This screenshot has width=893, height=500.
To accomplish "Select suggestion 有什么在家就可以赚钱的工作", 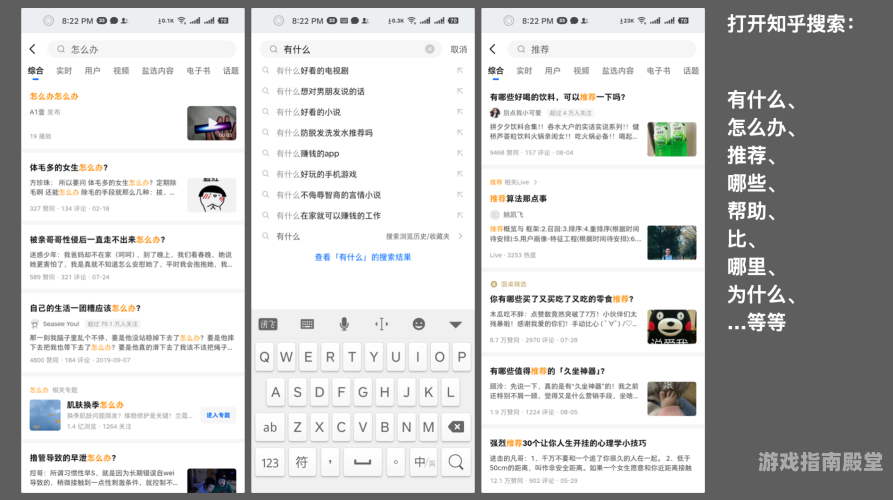I will coord(328,216).
